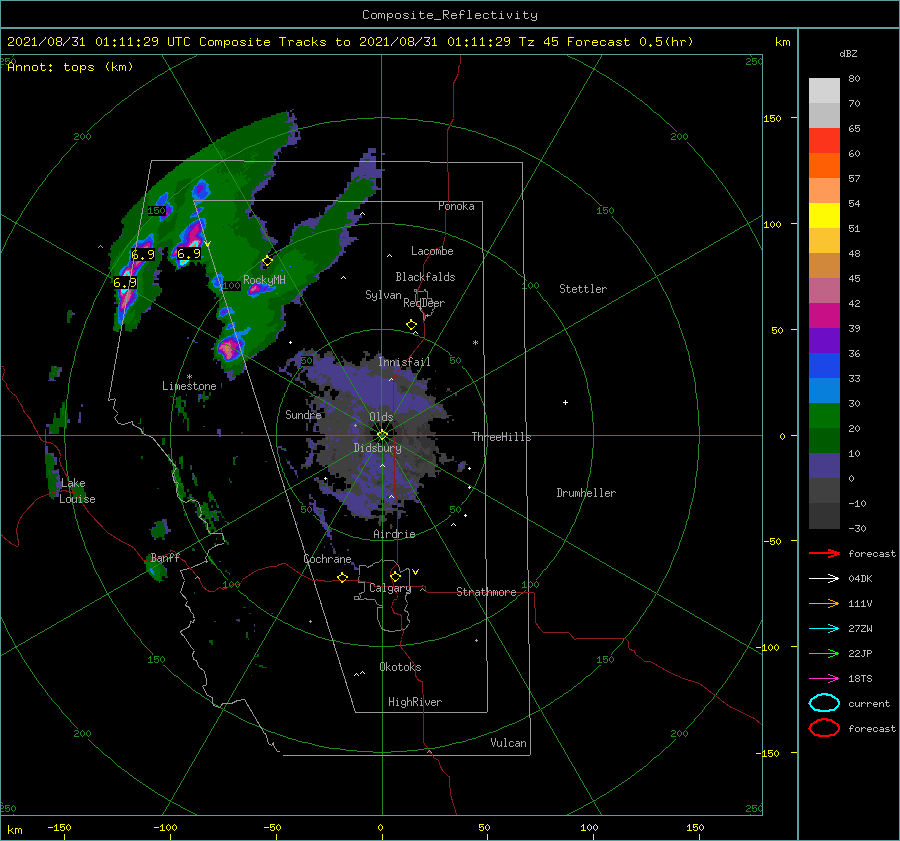Click the 6.9 storm top label beside the yellow v

click(x=189, y=254)
